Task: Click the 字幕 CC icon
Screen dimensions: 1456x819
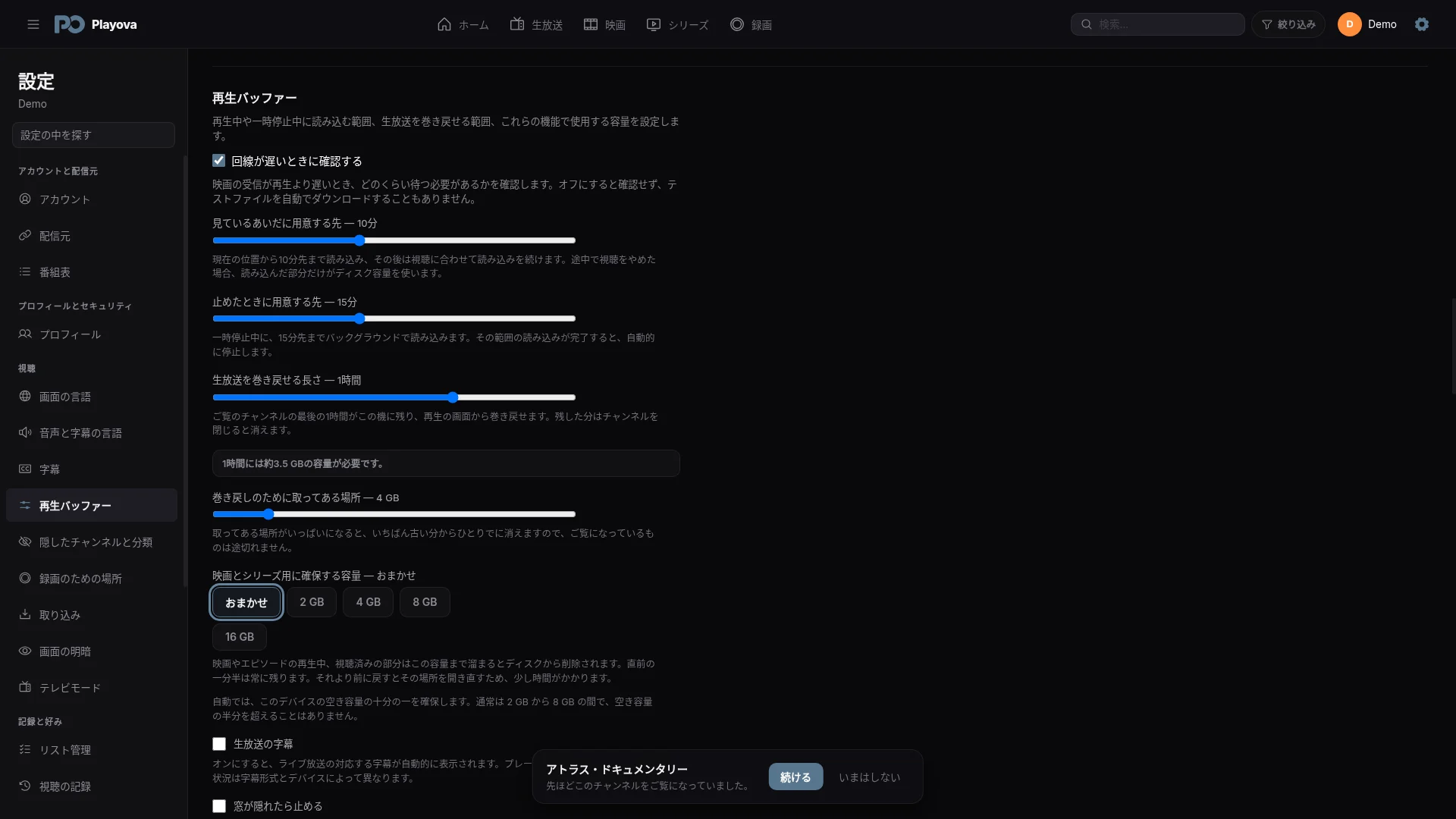Action: (x=25, y=469)
